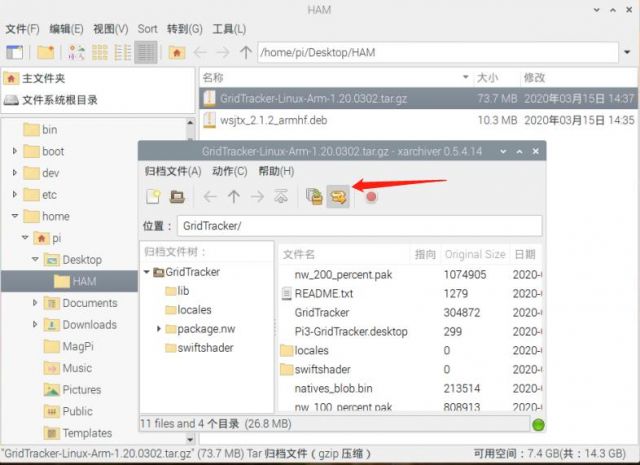640x465 pixels.
Task: Click GridTracker tar.gz archive icon in HAM folder
Action: (x=209, y=98)
